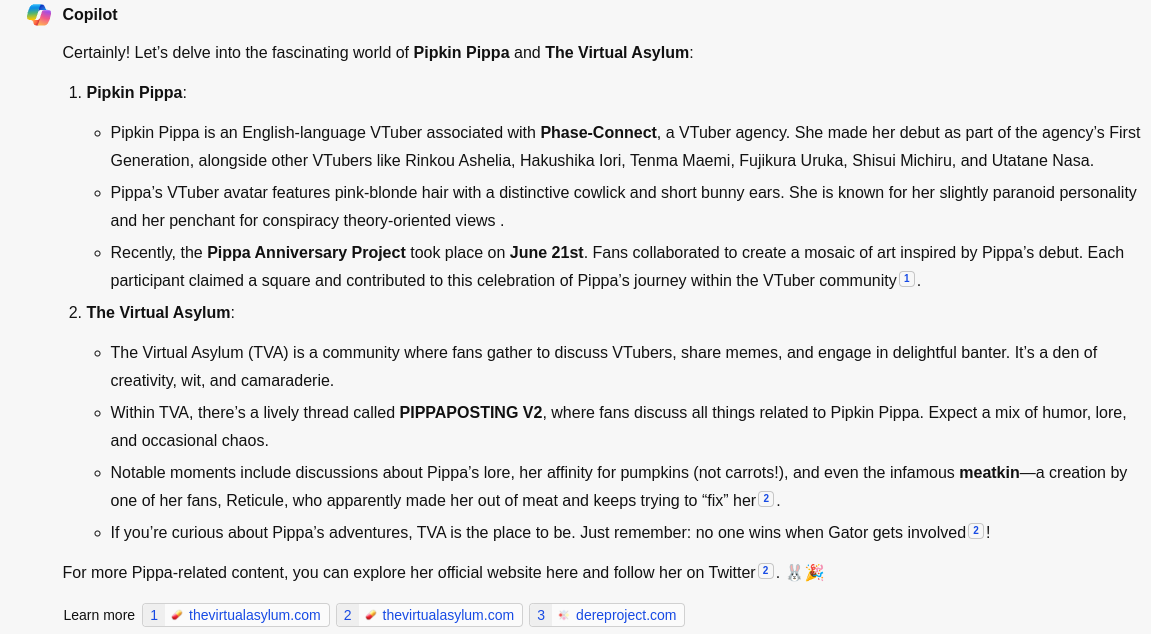Click the pill favicon in first source chip
Viewport: 1151px width, 634px height.
(177, 615)
